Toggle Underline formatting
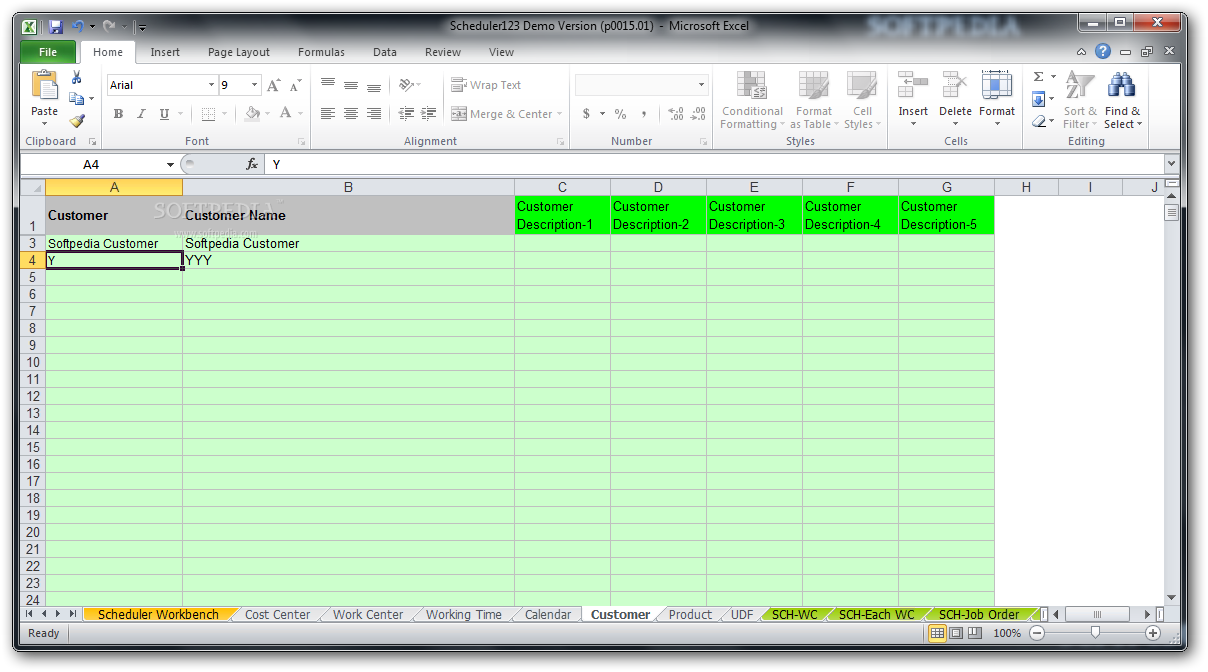This screenshot has width=1208, height=672. point(164,114)
